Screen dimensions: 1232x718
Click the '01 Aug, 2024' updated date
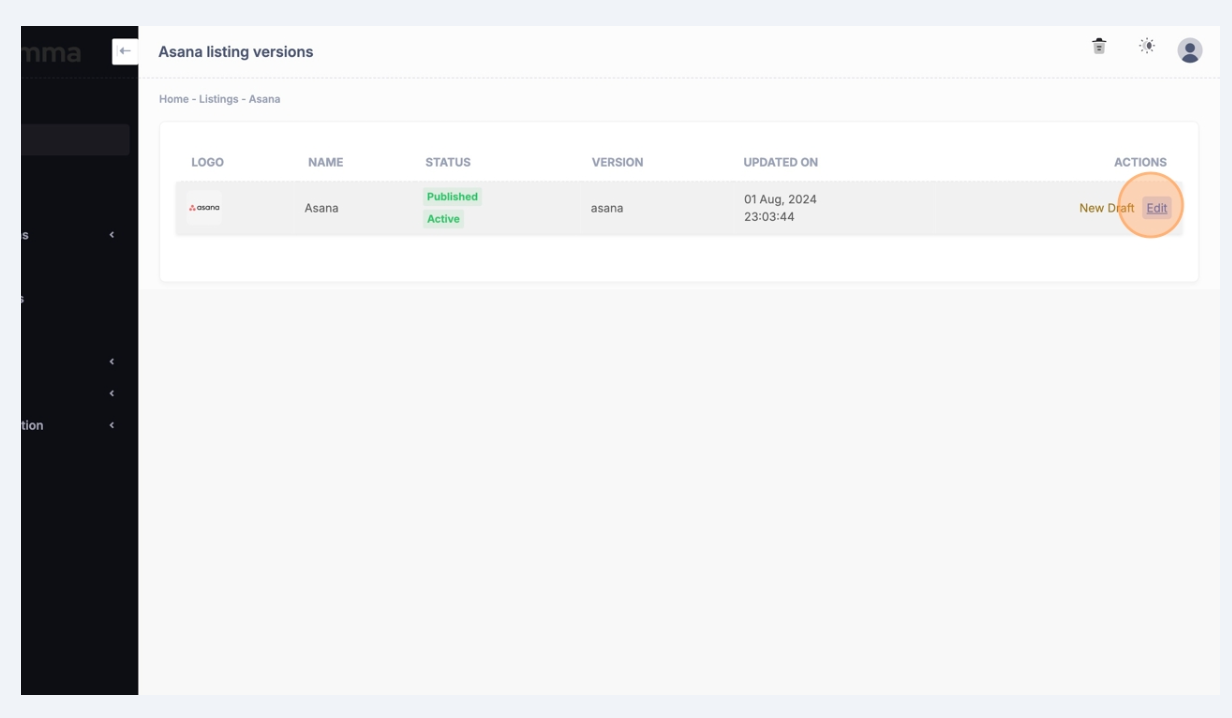click(x=780, y=199)
